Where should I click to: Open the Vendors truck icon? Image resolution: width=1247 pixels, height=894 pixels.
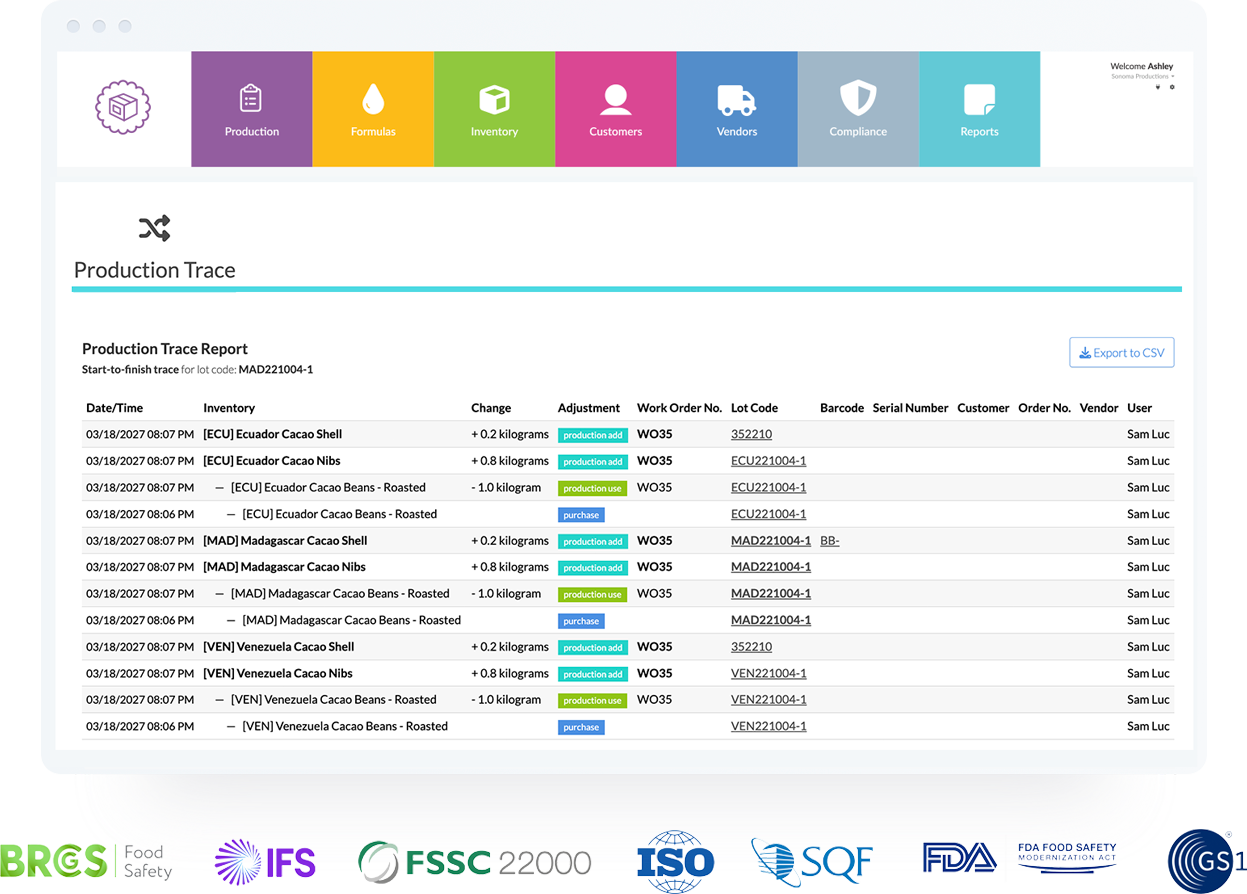click(736, 99)
